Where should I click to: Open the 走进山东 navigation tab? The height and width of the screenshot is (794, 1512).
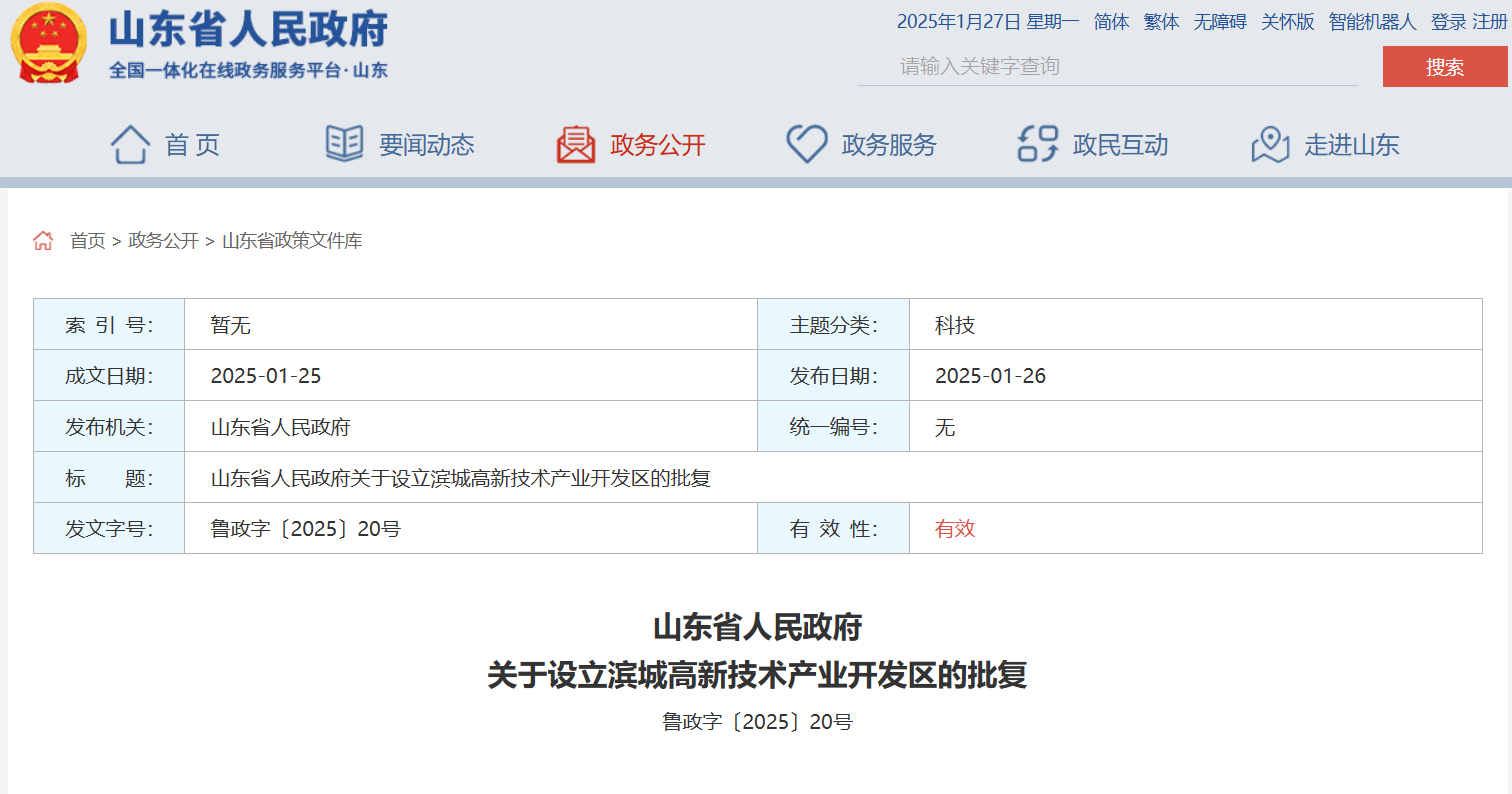click(1352, 145)
